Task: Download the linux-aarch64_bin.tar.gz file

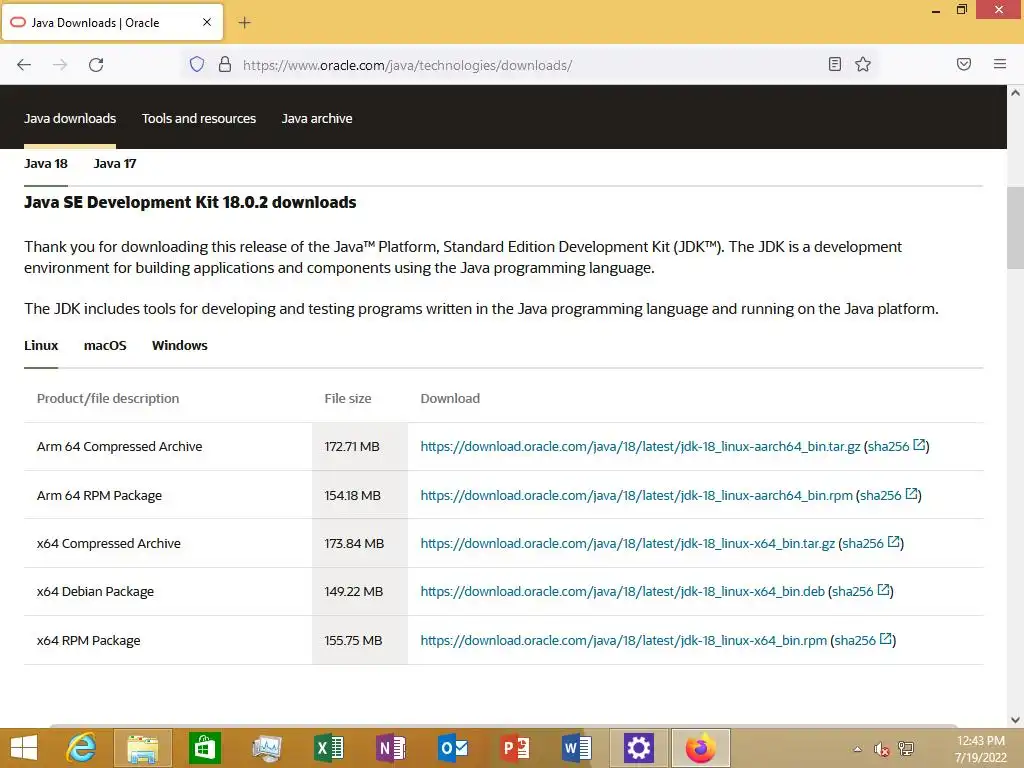Action: tap(640, 447)
